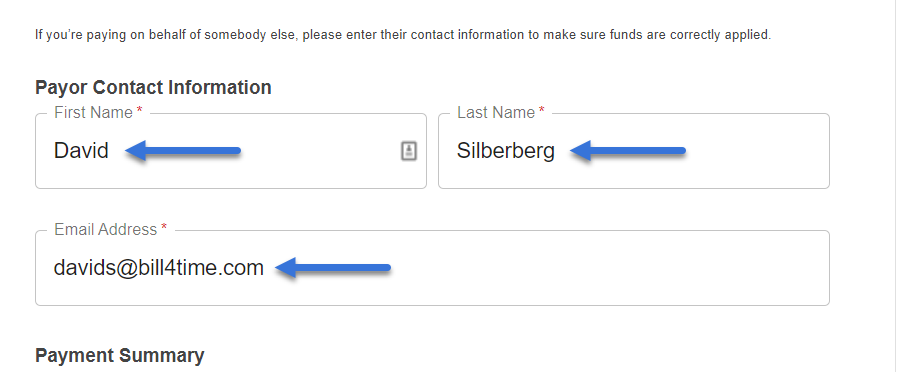Focus the Email Address input field
Image resolution: width=924 pixels, height=372 pixels.
433,268
